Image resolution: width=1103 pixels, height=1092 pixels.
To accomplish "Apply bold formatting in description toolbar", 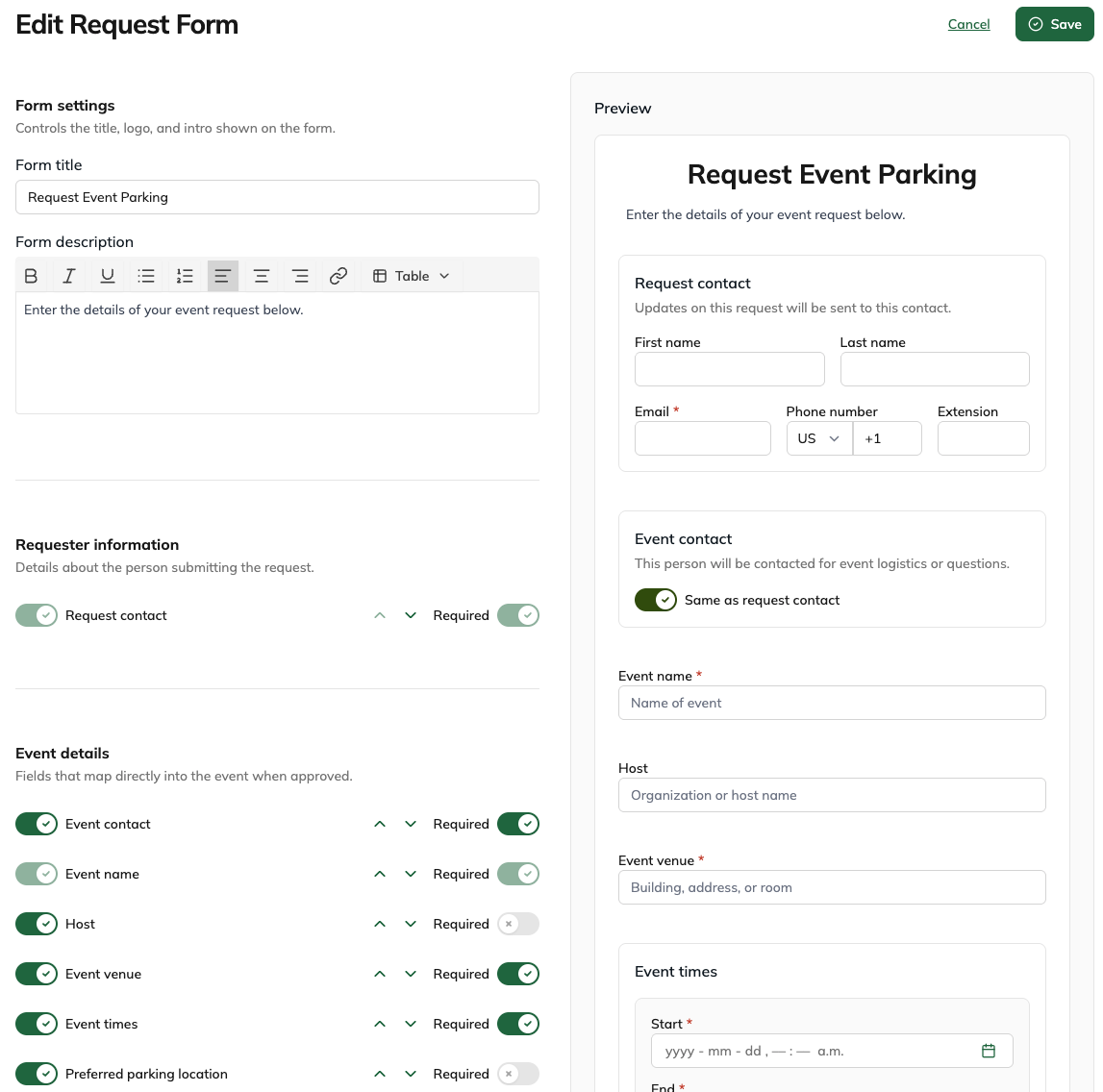I will click(x=31, y=276).
